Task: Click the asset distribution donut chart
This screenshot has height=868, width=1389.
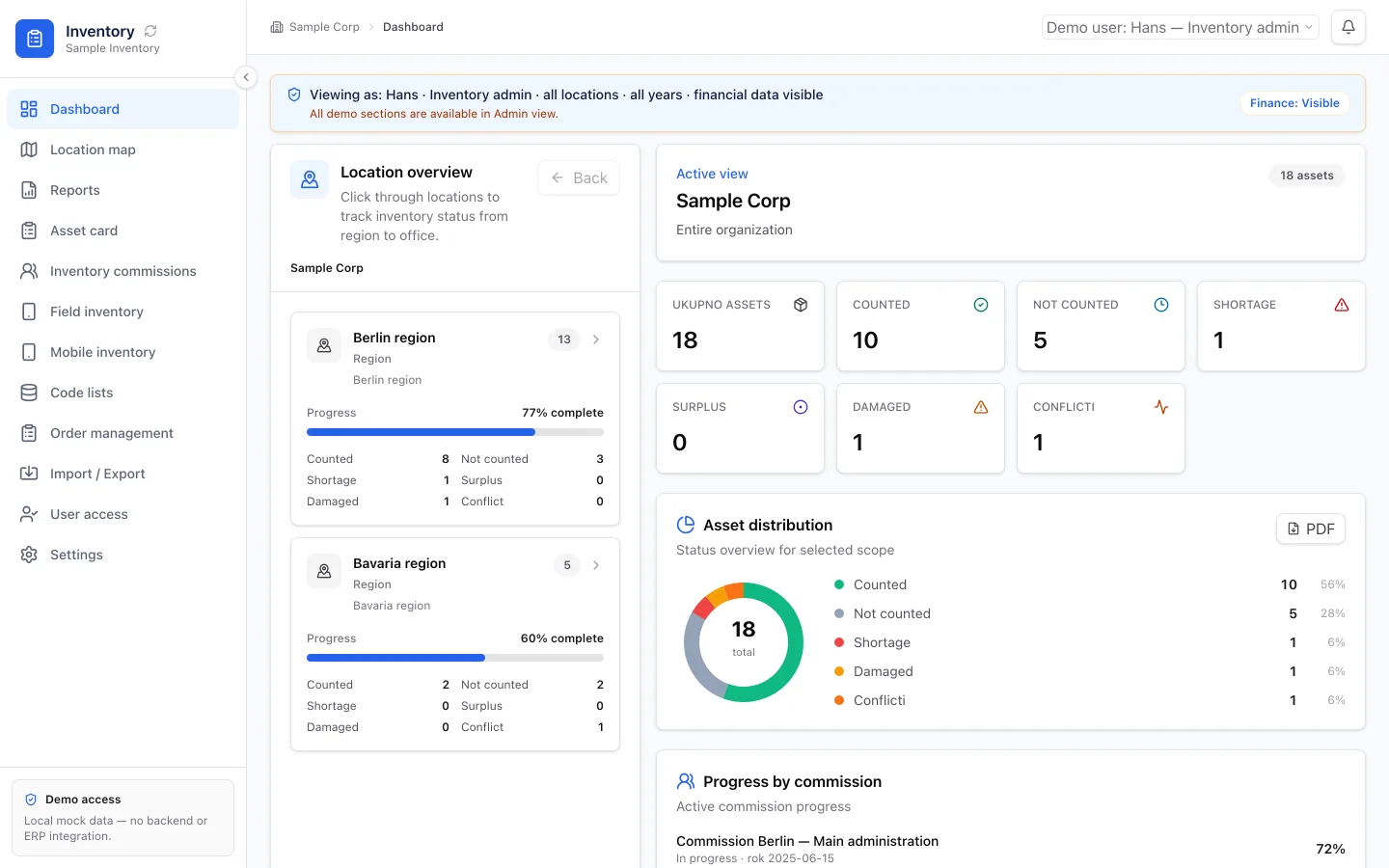Action: pos(744,642)
